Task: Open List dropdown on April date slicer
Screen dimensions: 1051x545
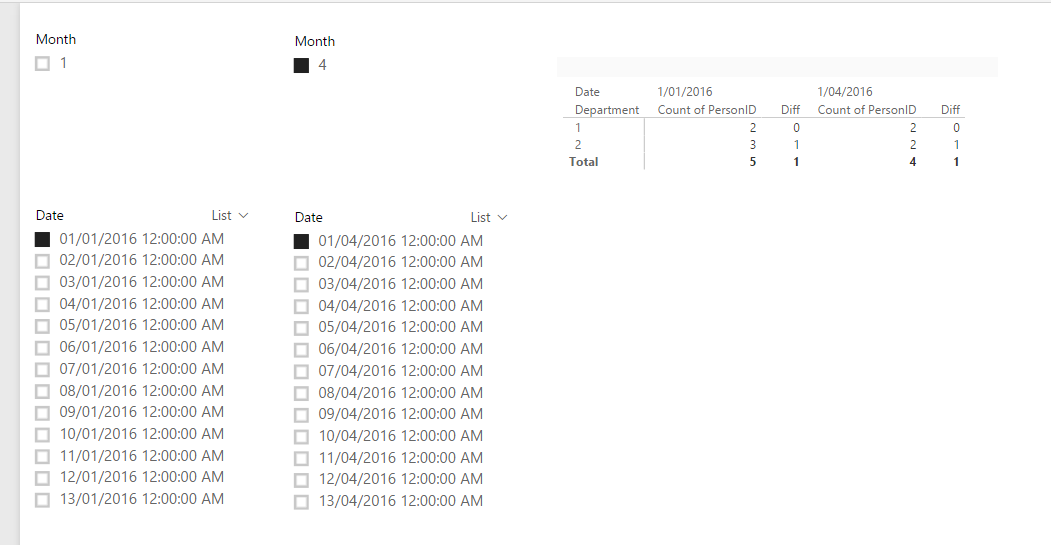Action: click(489, 217)
